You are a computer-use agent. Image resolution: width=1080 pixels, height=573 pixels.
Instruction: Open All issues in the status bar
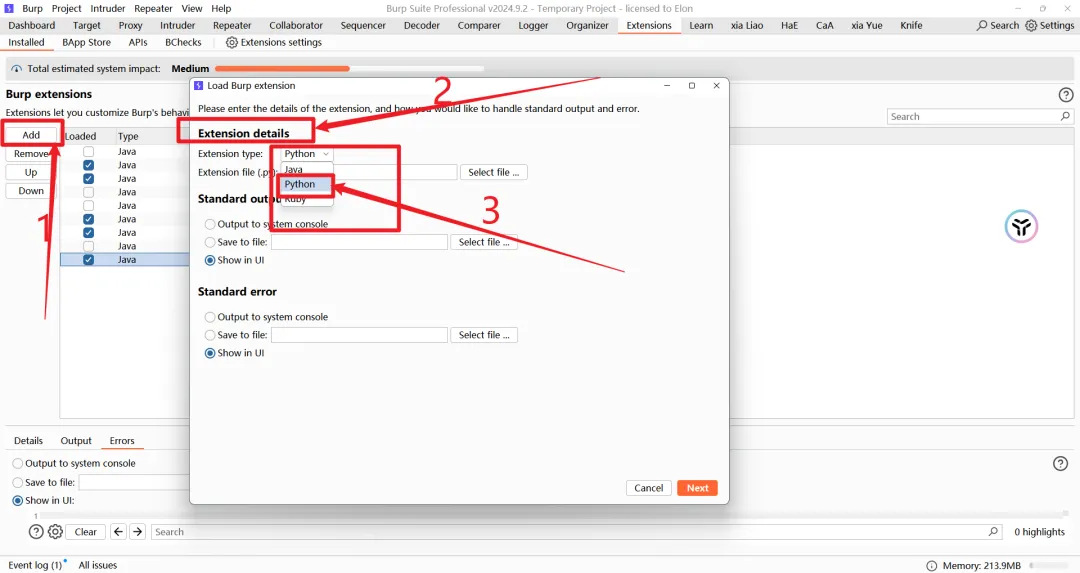pos(98,565)
